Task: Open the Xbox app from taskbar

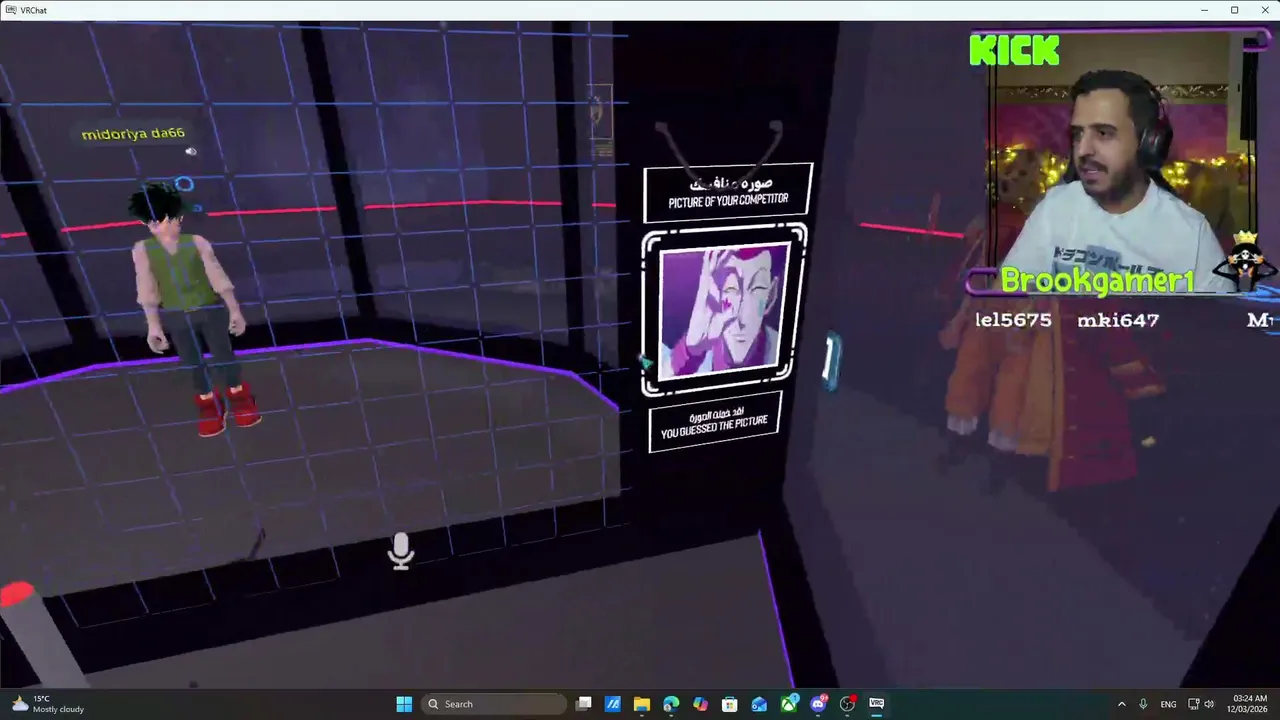Action: click(789, 704)
